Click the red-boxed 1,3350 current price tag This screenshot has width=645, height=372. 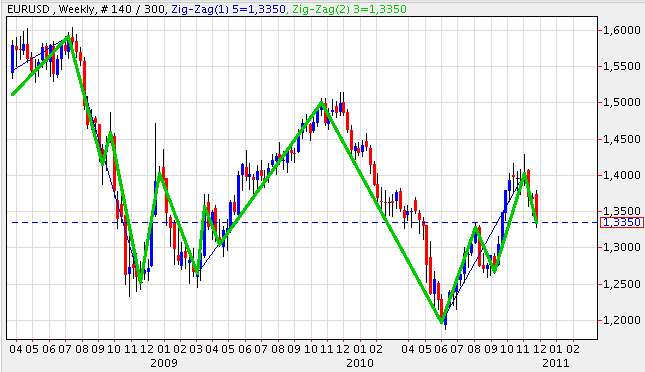tap(622, 222)
